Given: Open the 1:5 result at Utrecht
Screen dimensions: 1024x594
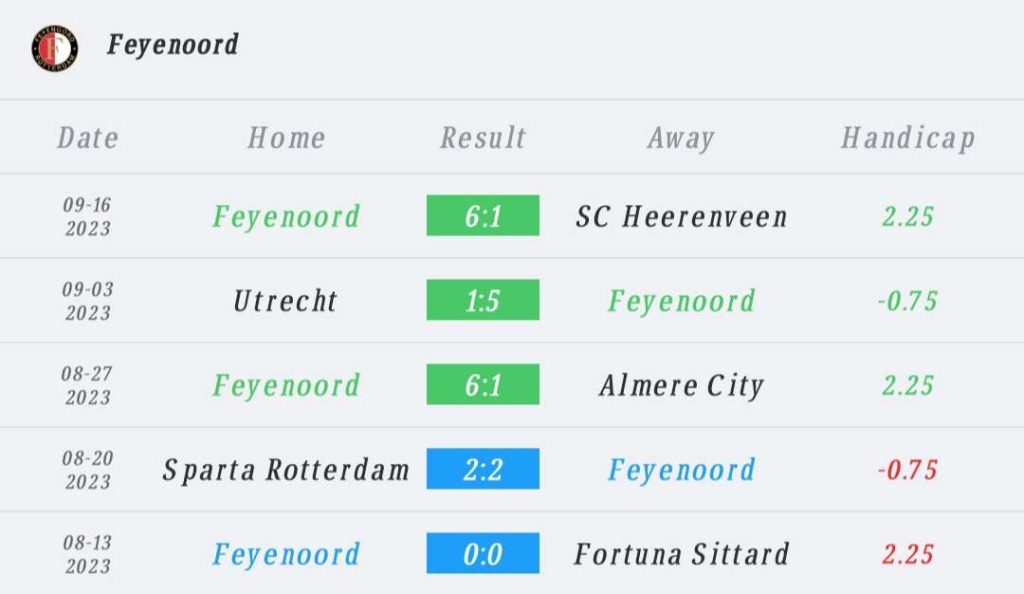Looking at the screenshot, I should [483, 300].
